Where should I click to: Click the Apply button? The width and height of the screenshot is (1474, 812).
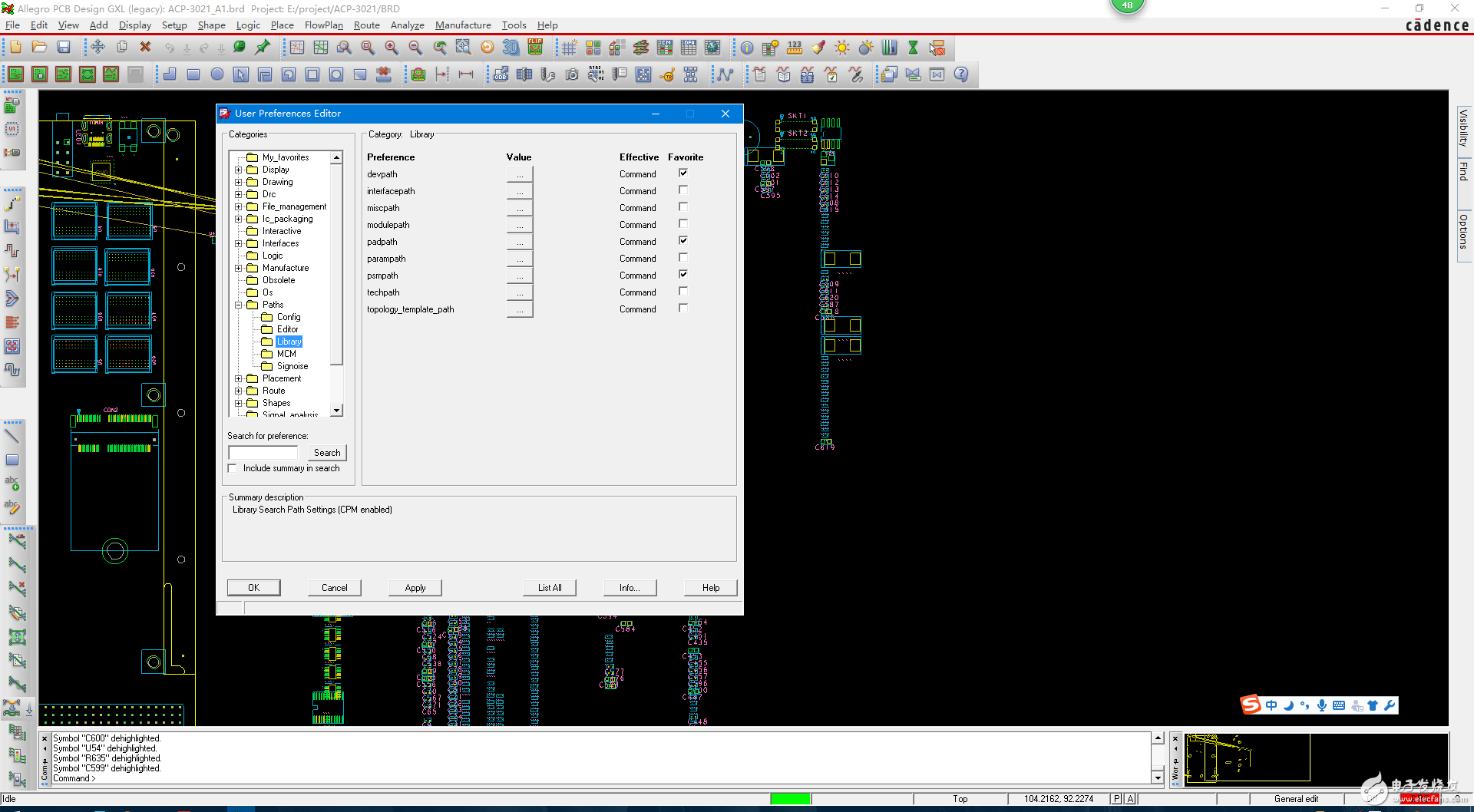[x=415, y=588]
